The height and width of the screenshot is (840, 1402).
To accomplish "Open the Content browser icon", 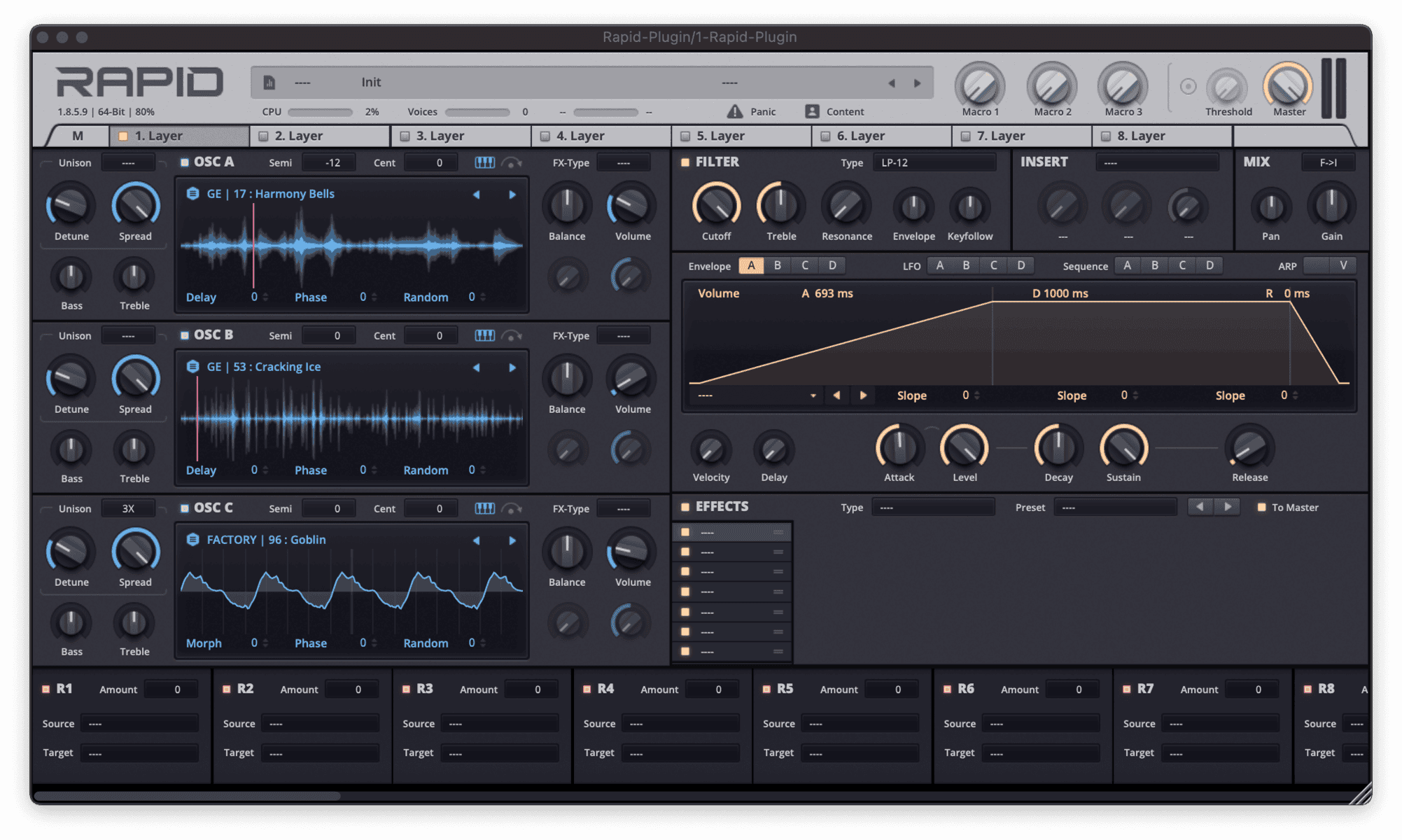I will (812, 111).
